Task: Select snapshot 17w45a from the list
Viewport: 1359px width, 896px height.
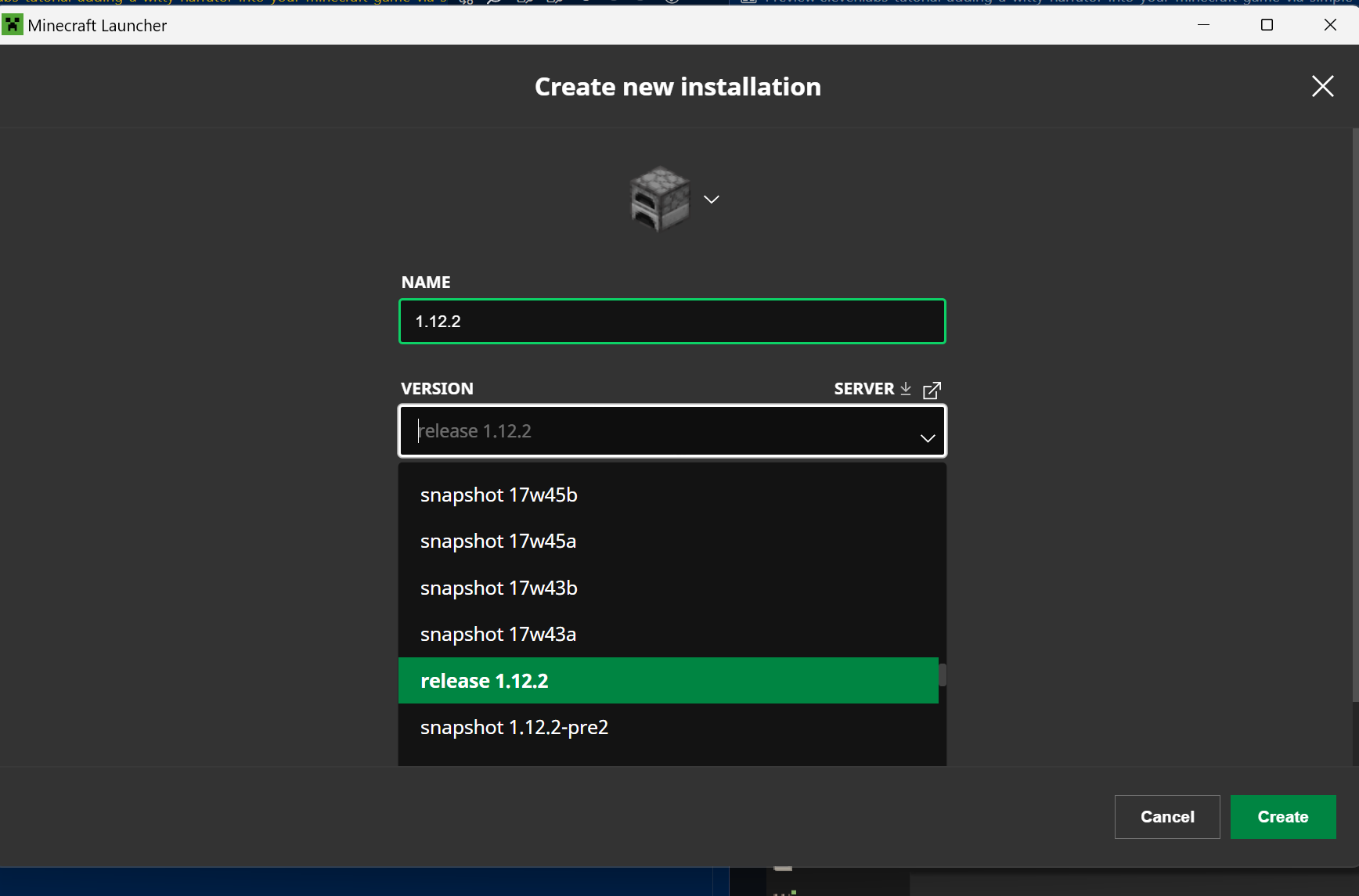Action: coord(669,542)
